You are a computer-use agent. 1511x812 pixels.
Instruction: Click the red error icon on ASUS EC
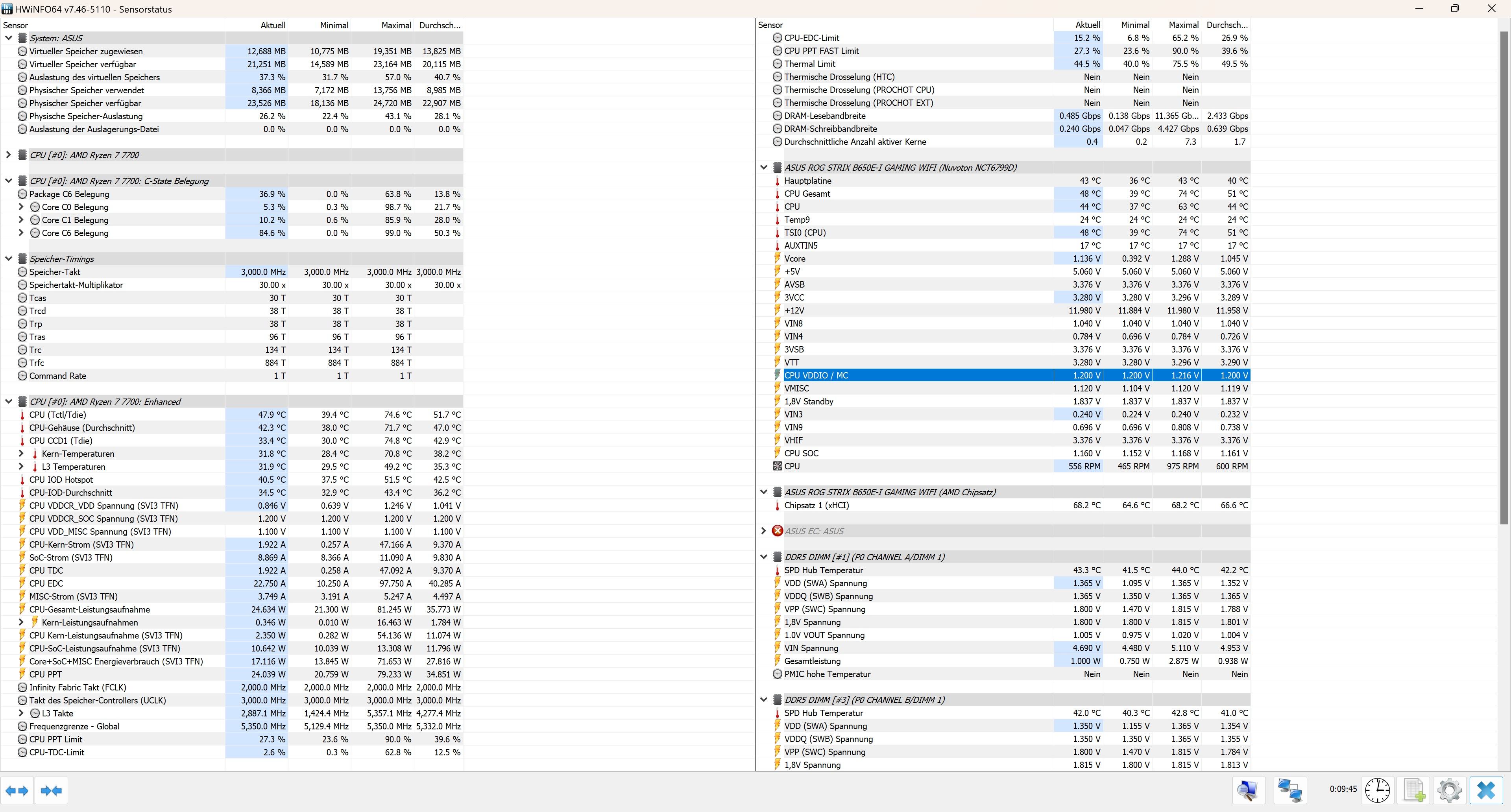[x=777, y=531]
